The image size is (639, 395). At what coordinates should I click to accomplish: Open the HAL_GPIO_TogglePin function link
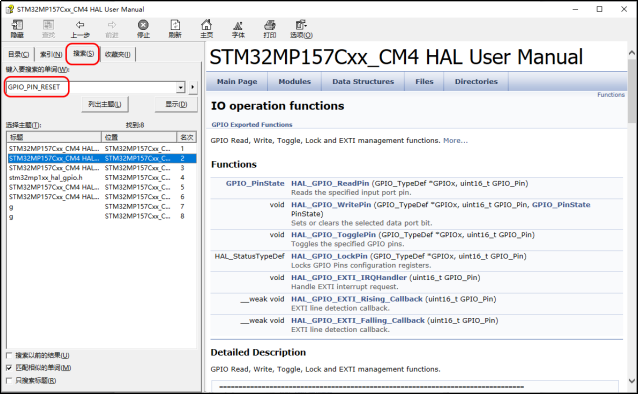(333, 235)
